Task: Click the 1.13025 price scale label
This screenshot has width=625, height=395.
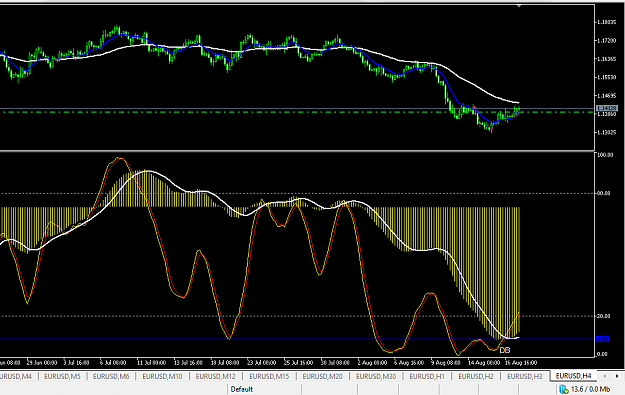Action: [607, 132]
